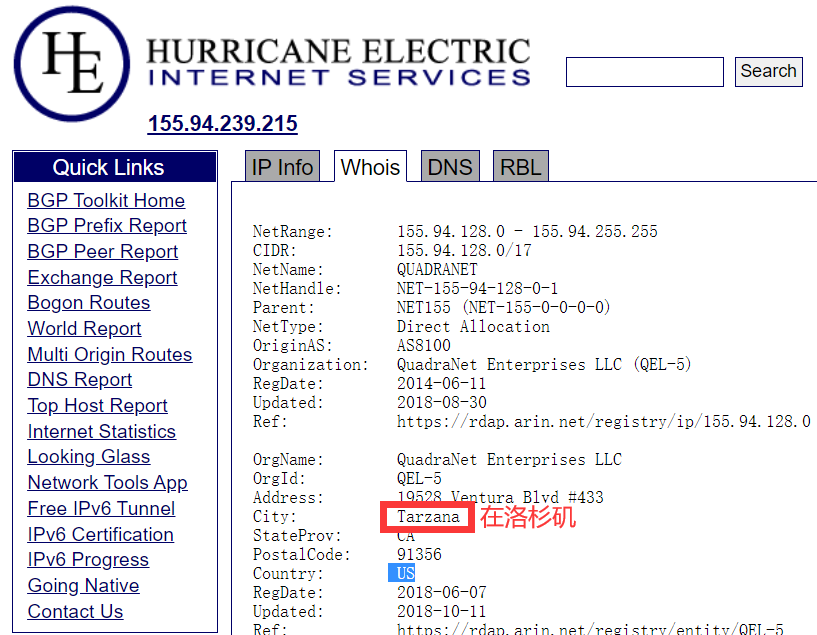The image size is (817, 635).
Task: Open the IPv6 Certification link
Action: click(100, 535)
